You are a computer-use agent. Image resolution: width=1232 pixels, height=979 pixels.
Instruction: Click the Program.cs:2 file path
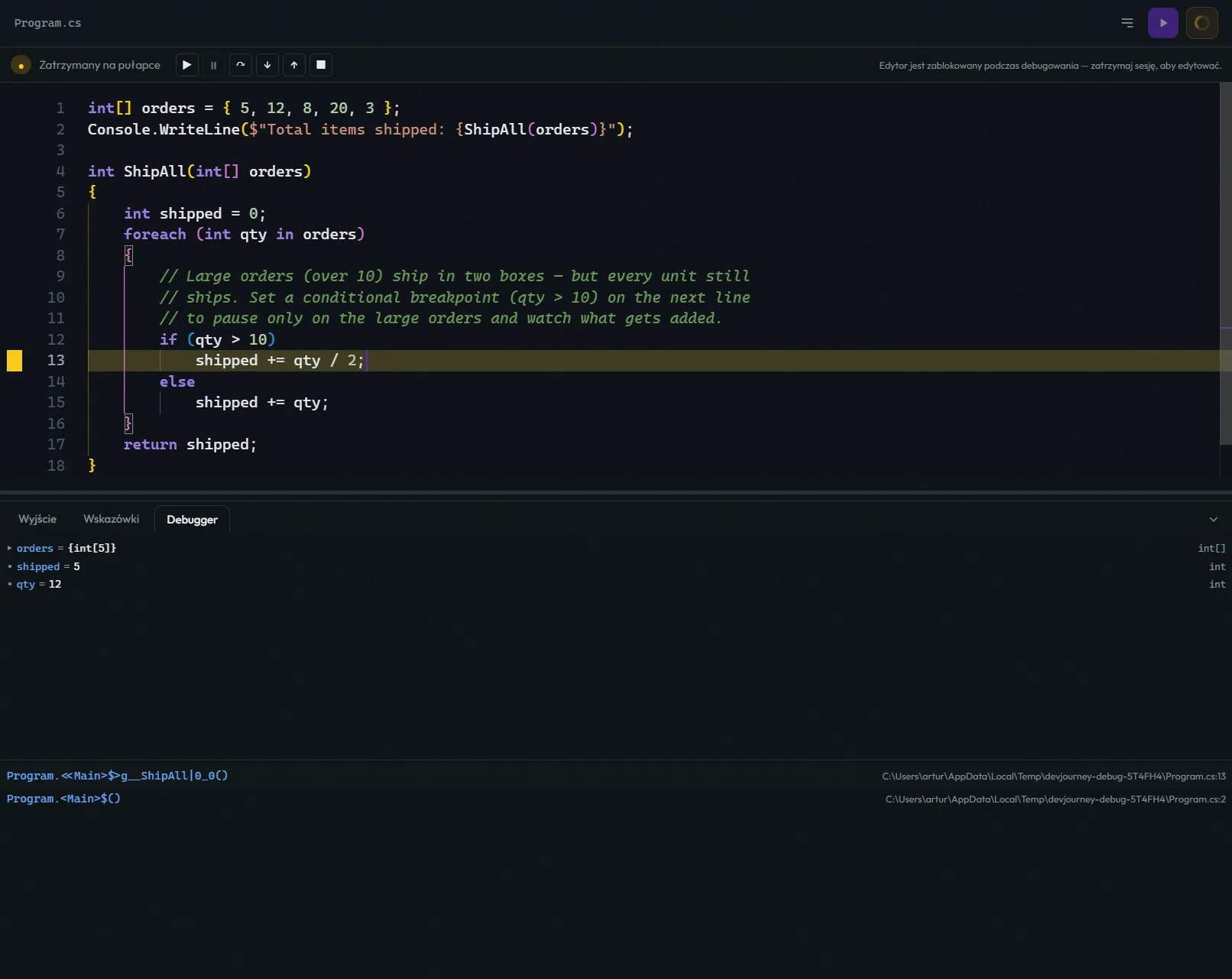[1055, 799]
